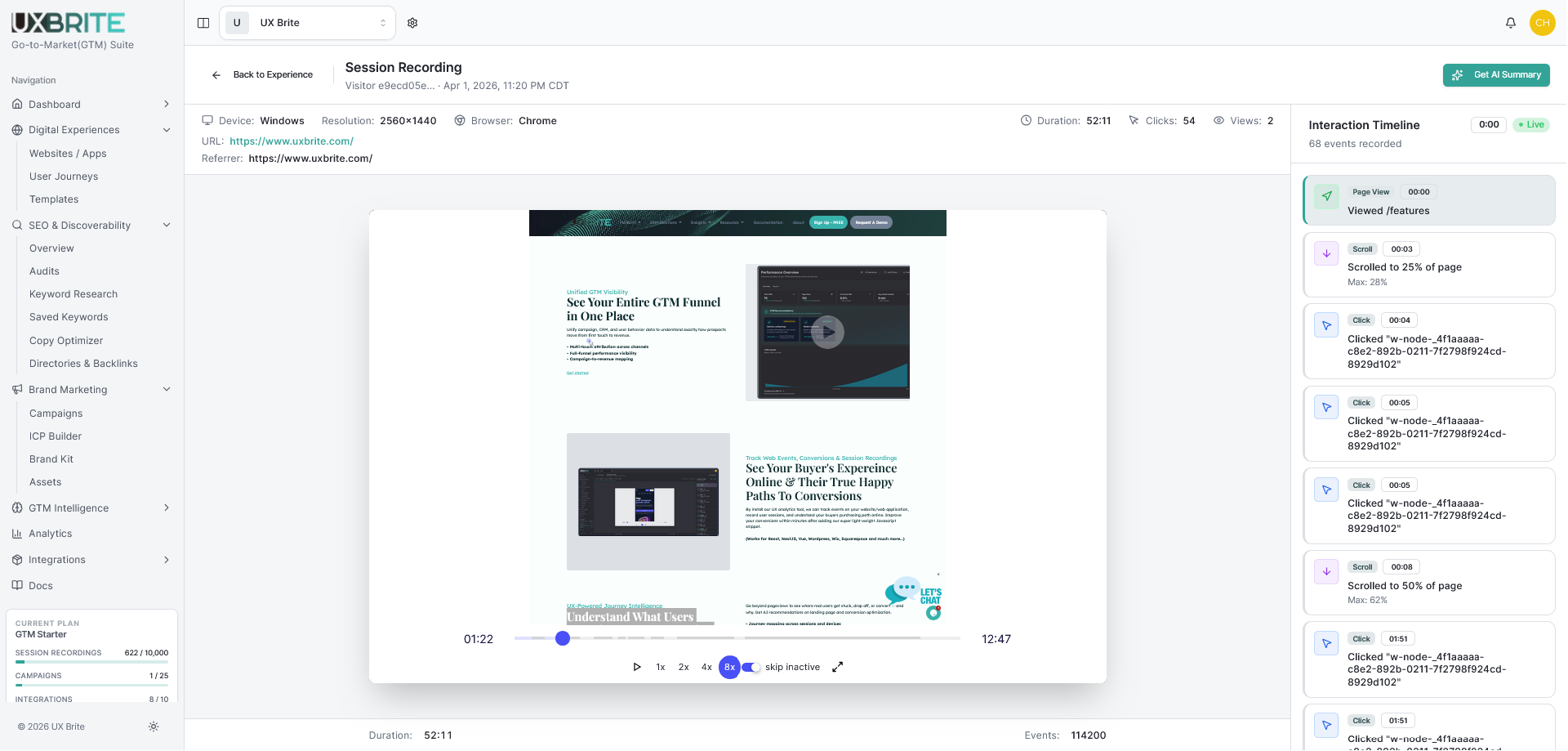Open Keyword Research in sidebar
Image resolution: width=1568 pixels, height=751 pixels.
[x=73, y=294]
